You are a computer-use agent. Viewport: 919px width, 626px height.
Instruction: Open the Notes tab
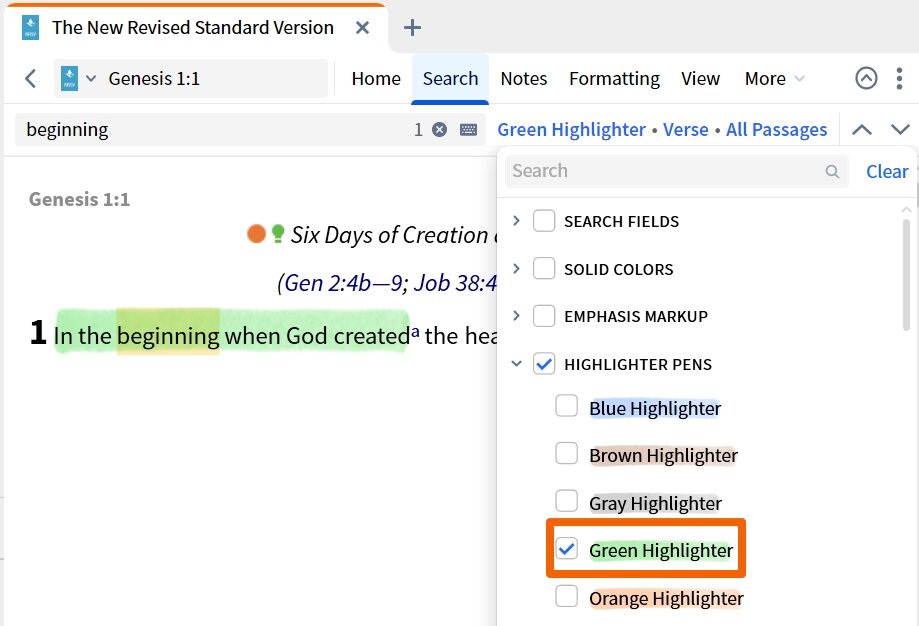[523, 79]
